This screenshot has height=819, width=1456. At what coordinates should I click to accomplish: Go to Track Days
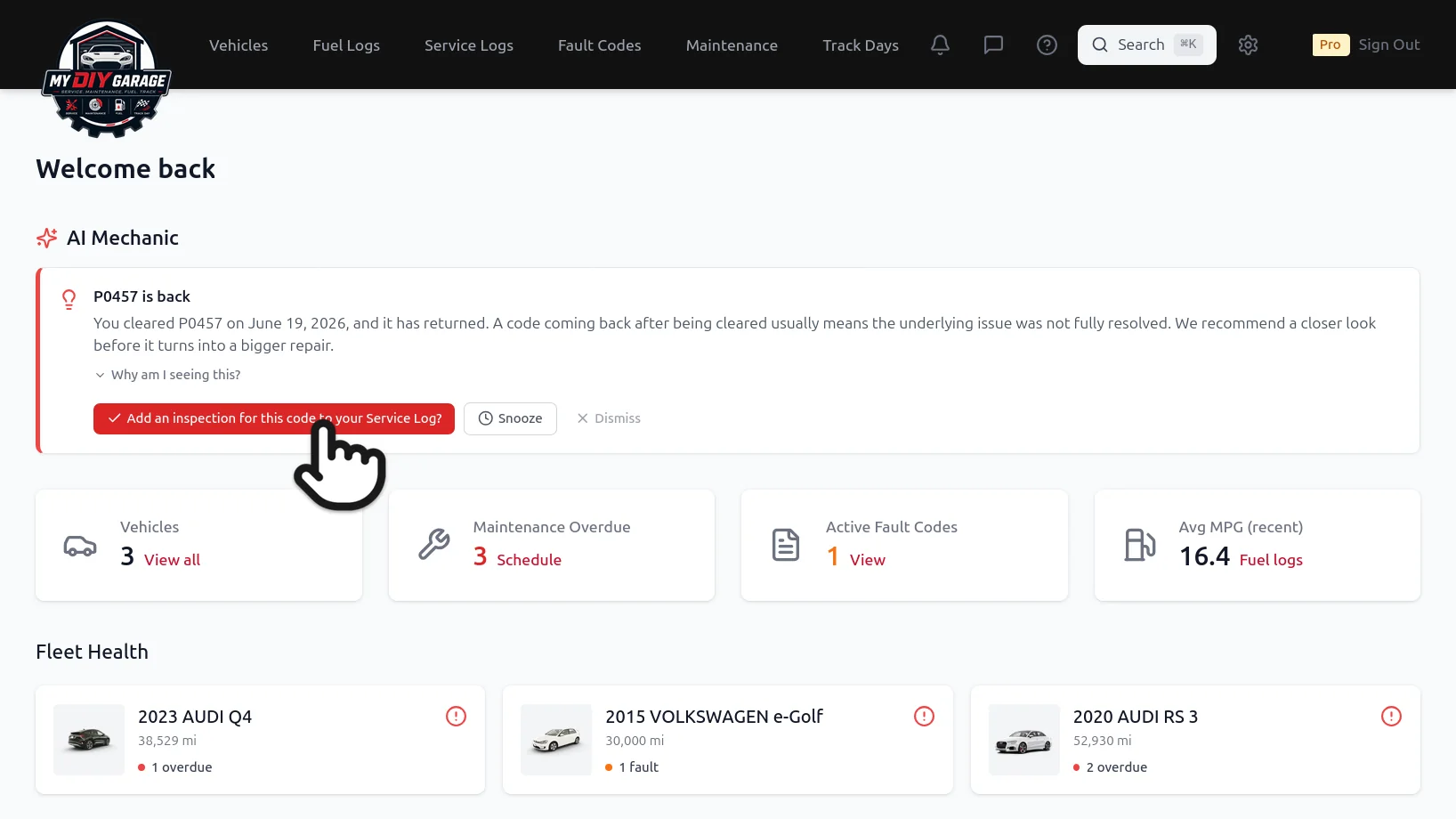861,45
